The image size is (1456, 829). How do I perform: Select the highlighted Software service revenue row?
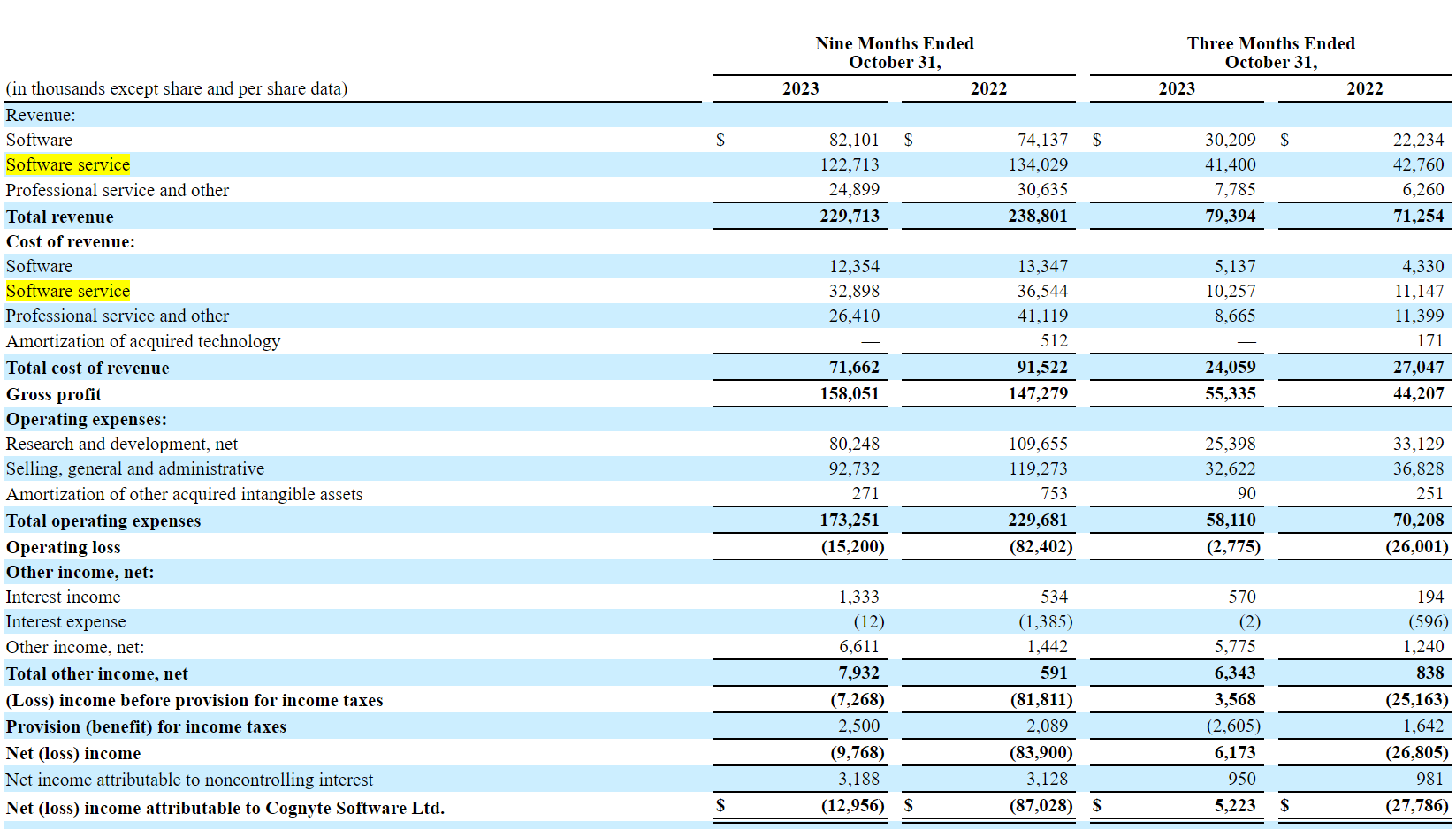[x=68, y=164]
